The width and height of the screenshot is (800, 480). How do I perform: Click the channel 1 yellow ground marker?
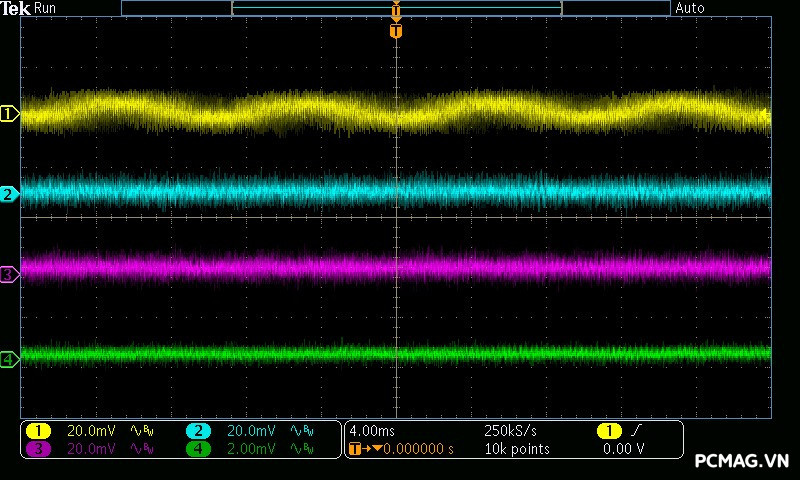click(9, 114)
